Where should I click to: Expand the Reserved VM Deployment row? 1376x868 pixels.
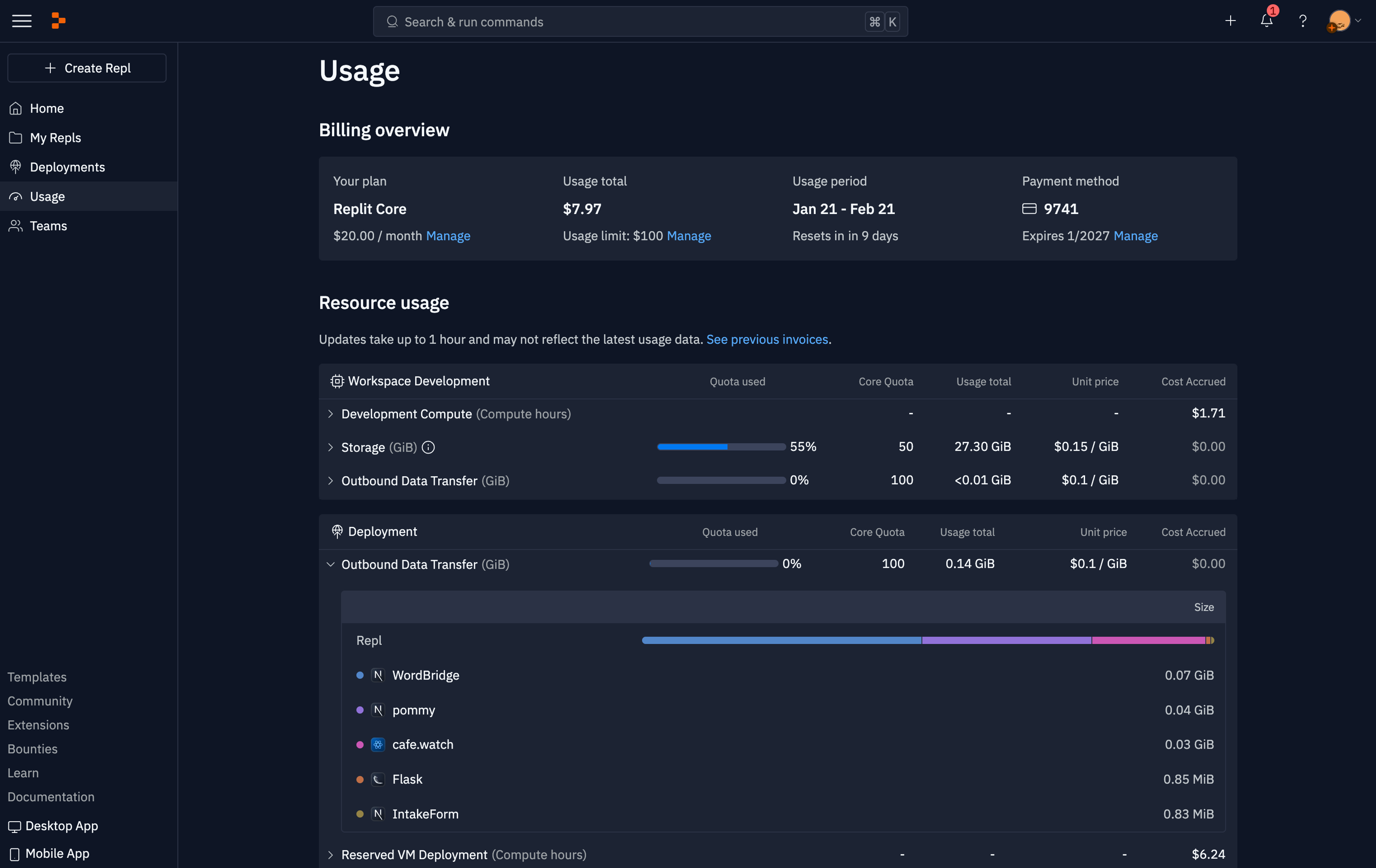(x=330, y=855)
